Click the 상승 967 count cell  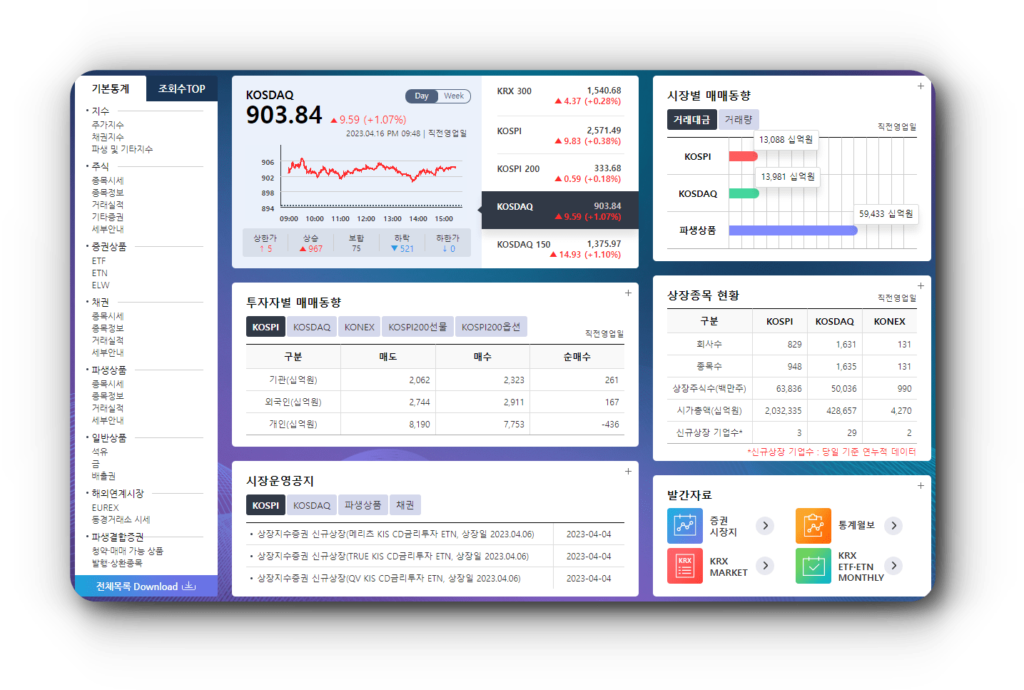coord(311,243)
